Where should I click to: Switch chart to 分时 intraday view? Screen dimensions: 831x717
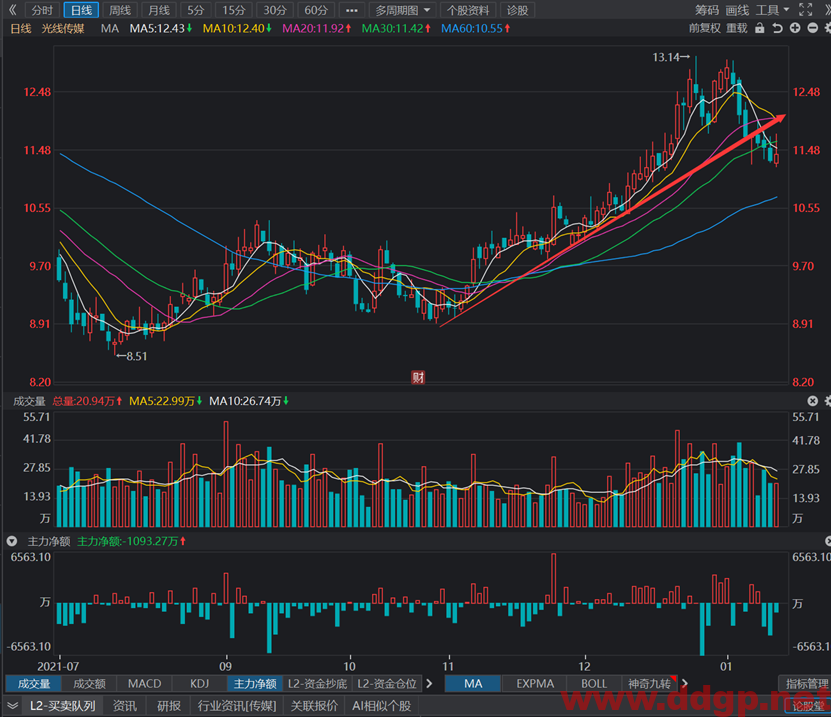pyautogui.click(x=42, y=10)
